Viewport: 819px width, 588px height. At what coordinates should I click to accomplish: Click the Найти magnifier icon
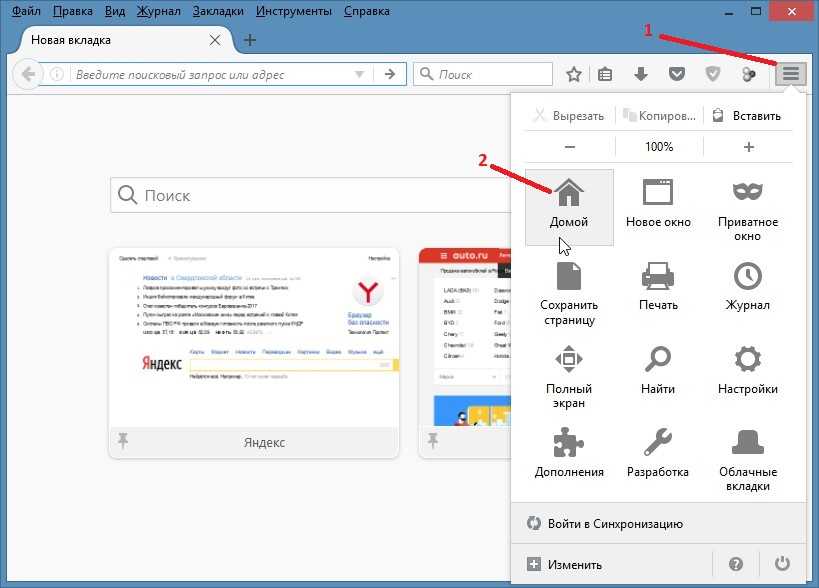pos(658,361)
